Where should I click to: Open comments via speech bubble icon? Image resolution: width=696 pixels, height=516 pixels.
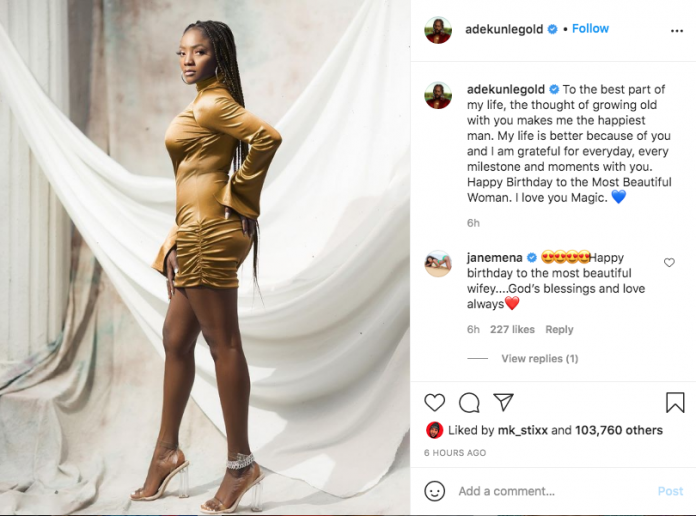click(469, 402)
